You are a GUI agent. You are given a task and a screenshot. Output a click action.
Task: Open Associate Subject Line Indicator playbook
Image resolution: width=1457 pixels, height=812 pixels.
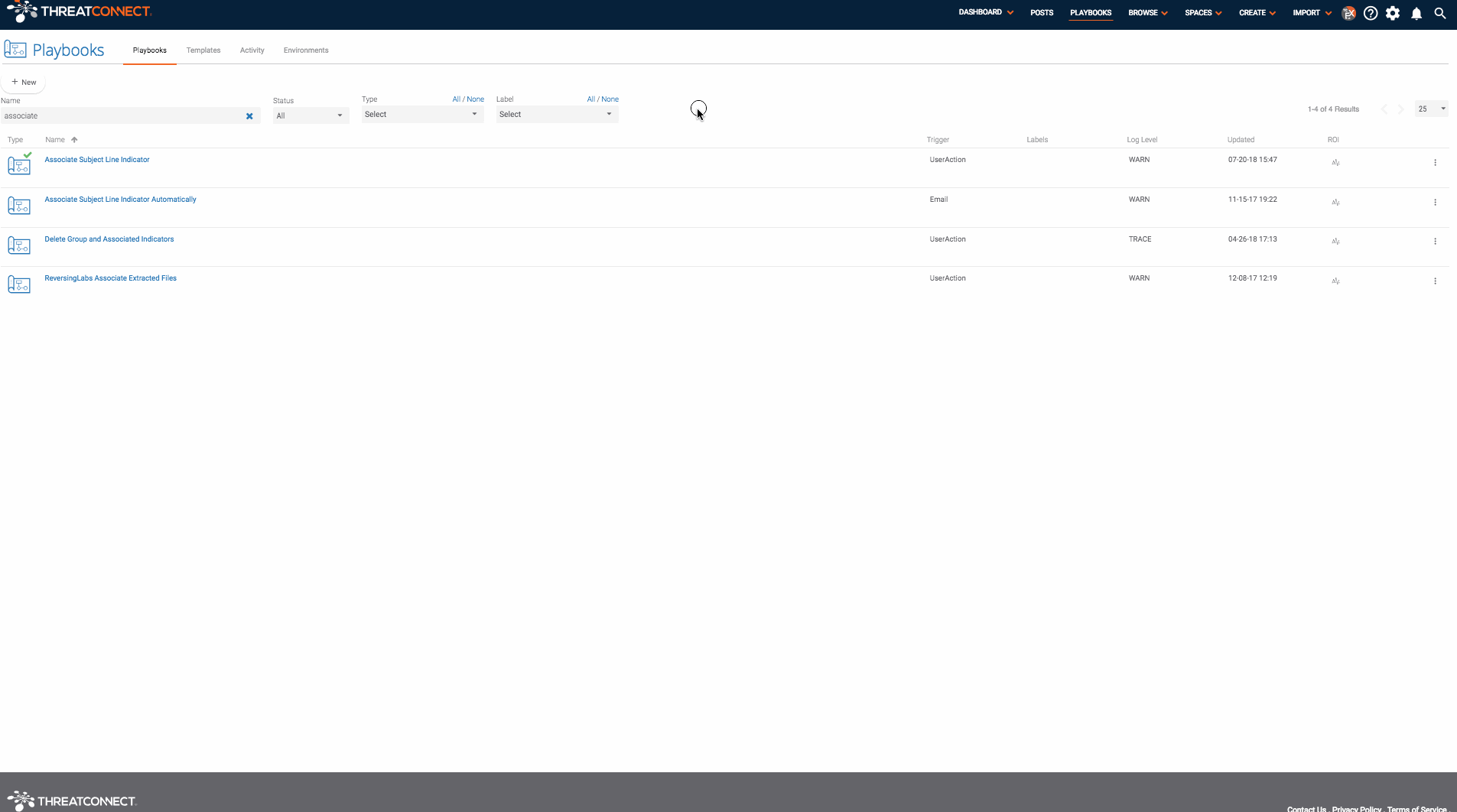(x=97, y=160)
